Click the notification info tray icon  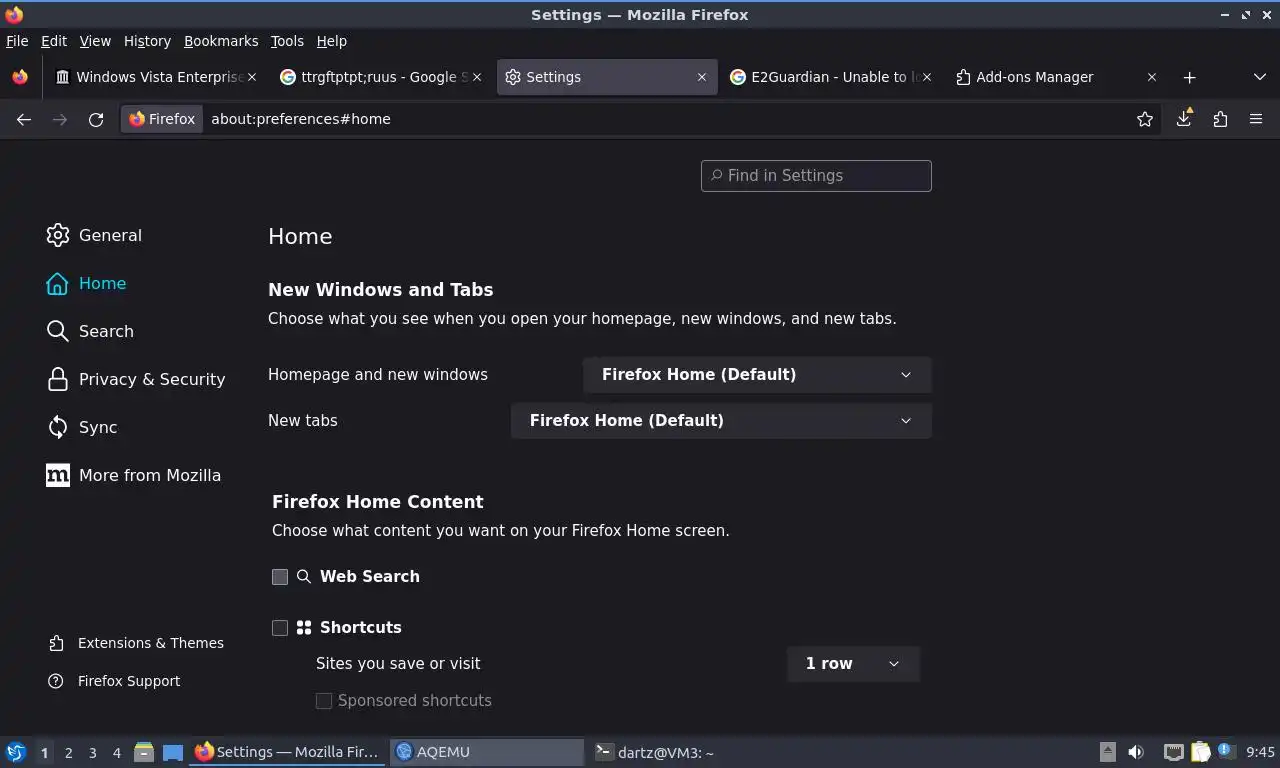click(x=1226, y=751)
